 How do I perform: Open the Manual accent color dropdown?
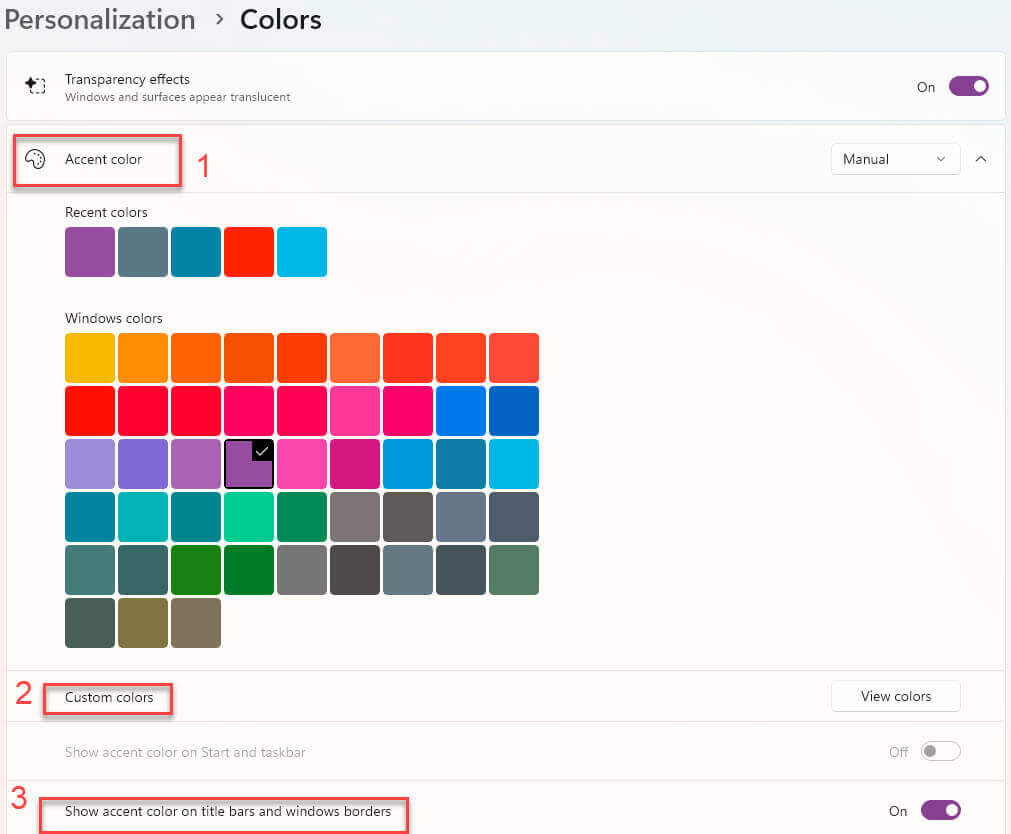tap(895, 159)
